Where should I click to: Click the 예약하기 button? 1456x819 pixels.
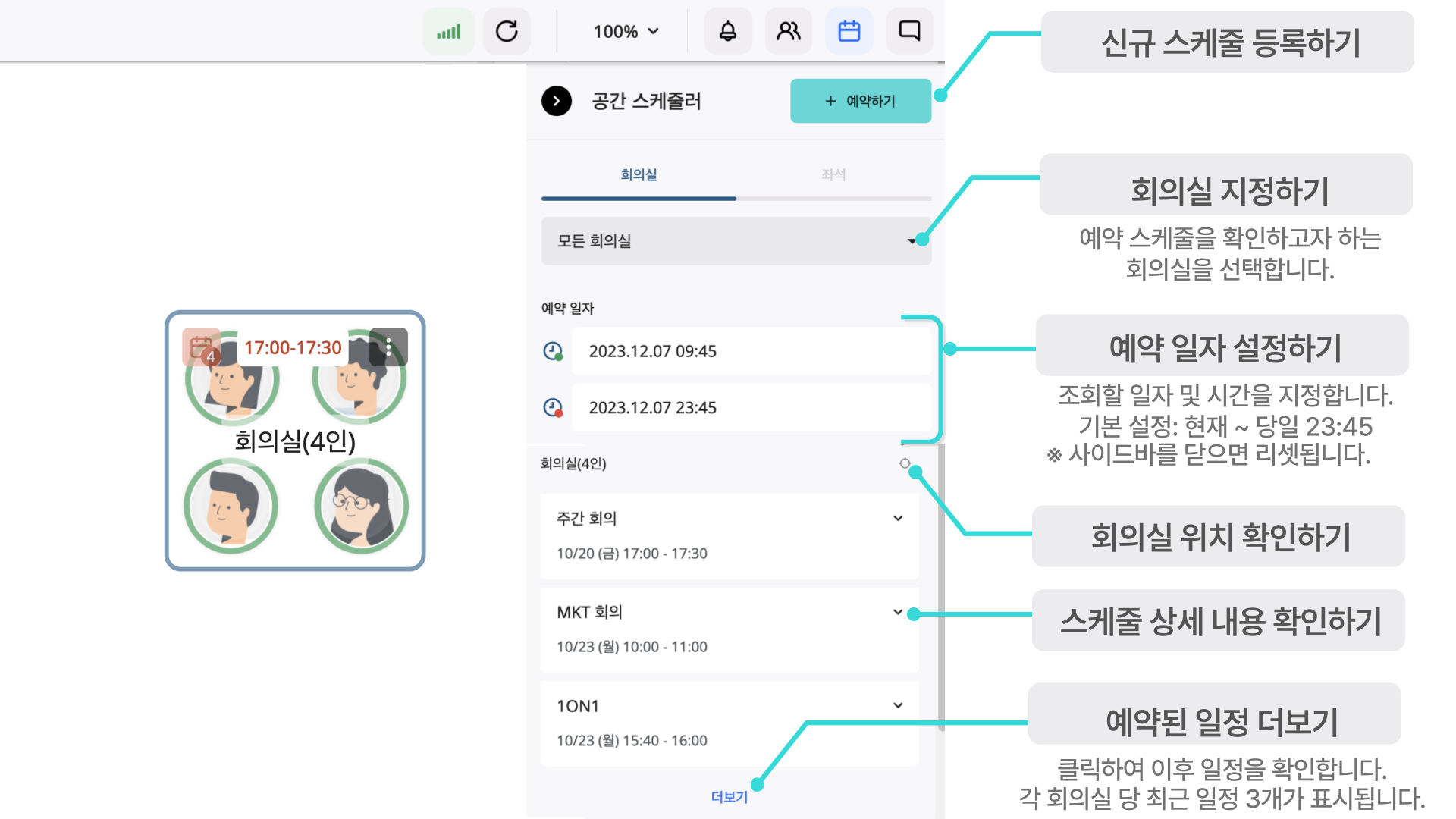click(860, 100)
